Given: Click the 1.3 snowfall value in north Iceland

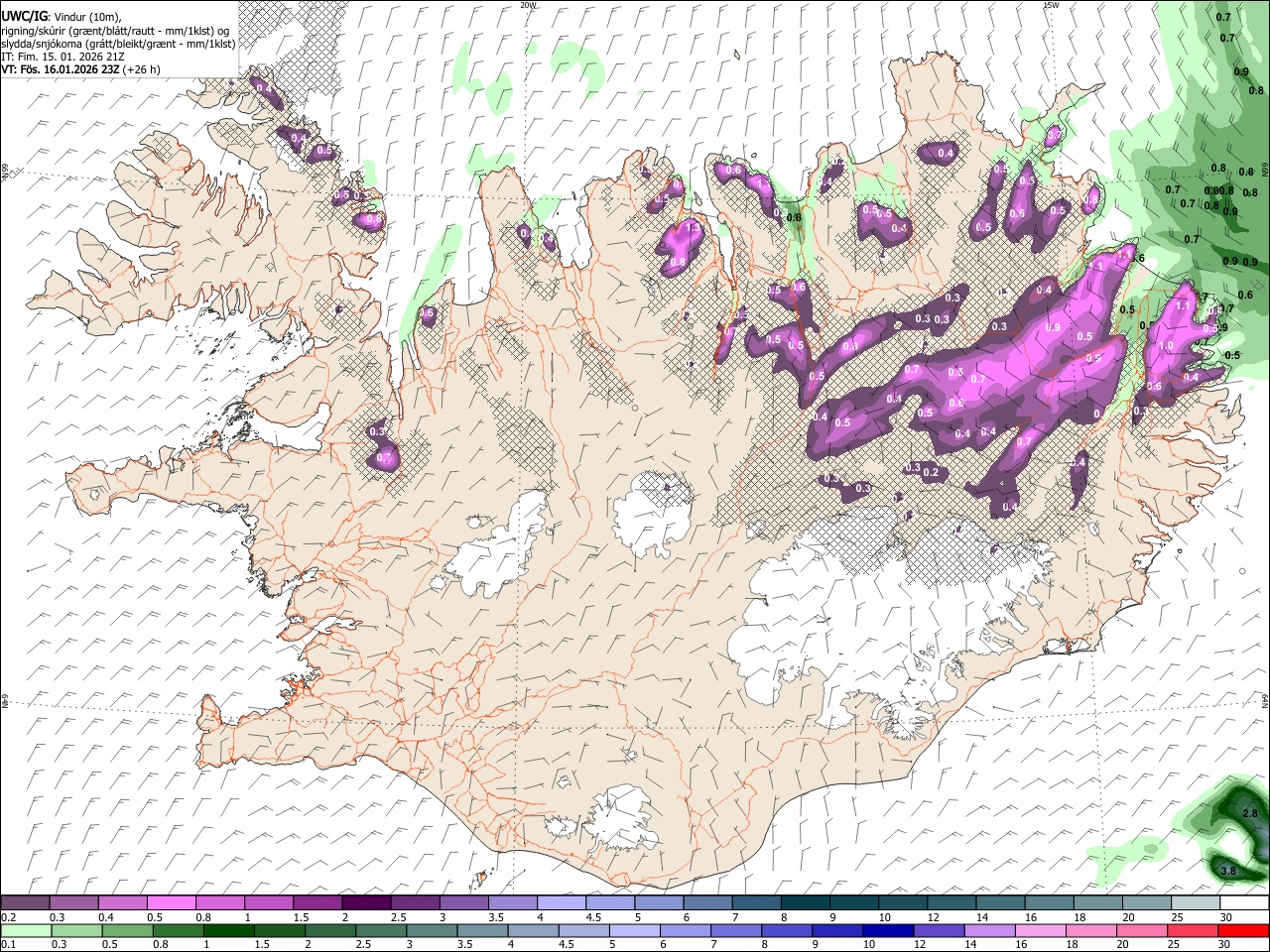Looking at the screenshot, I should coord(695,228).
